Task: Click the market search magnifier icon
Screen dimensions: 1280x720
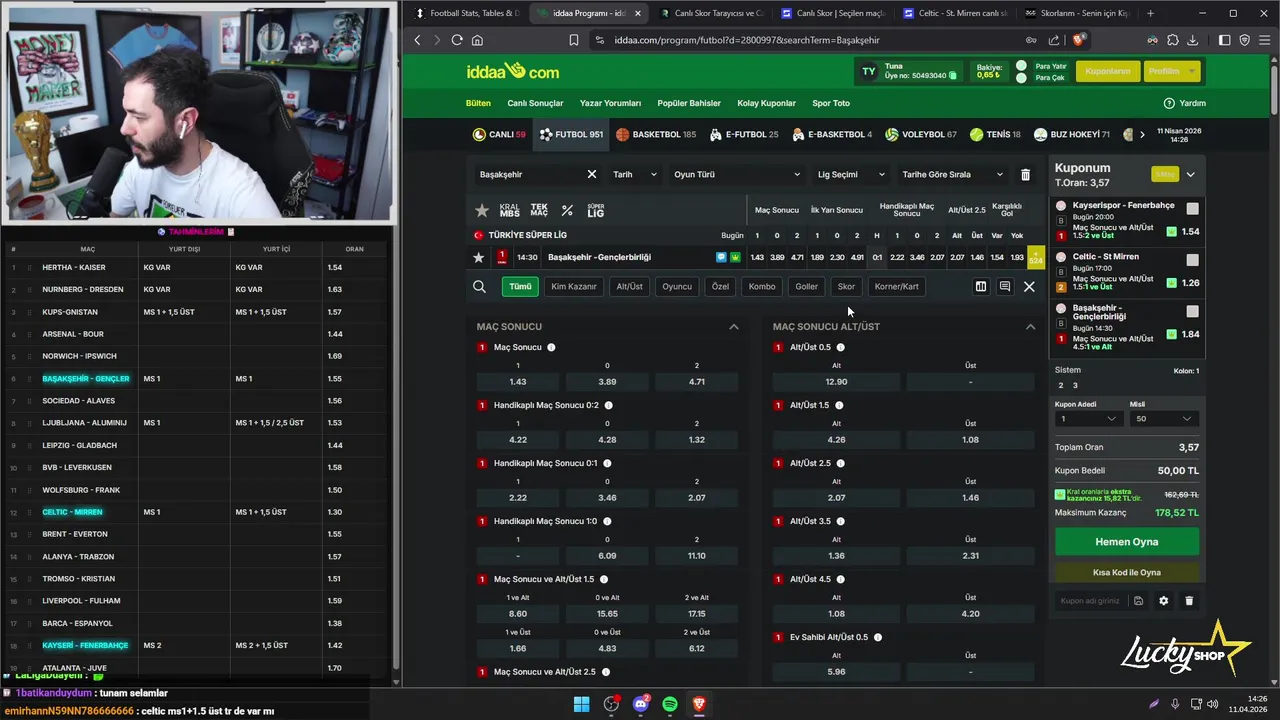Action: tap(479, 287)
